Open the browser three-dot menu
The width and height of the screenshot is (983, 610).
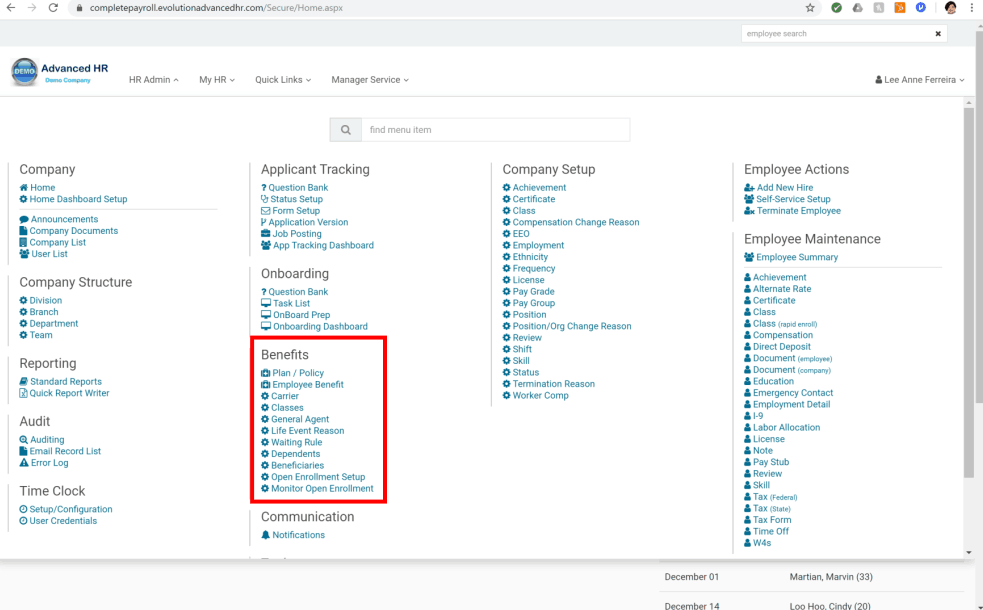click(972, 8)
